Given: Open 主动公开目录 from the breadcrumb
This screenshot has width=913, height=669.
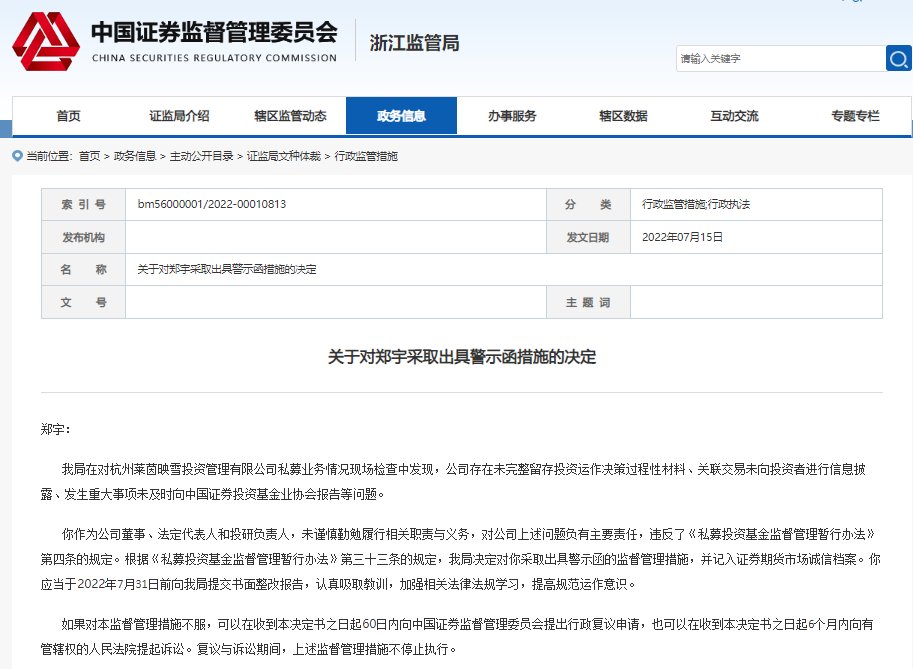Looking at the screenshot, I should point(200,155).
